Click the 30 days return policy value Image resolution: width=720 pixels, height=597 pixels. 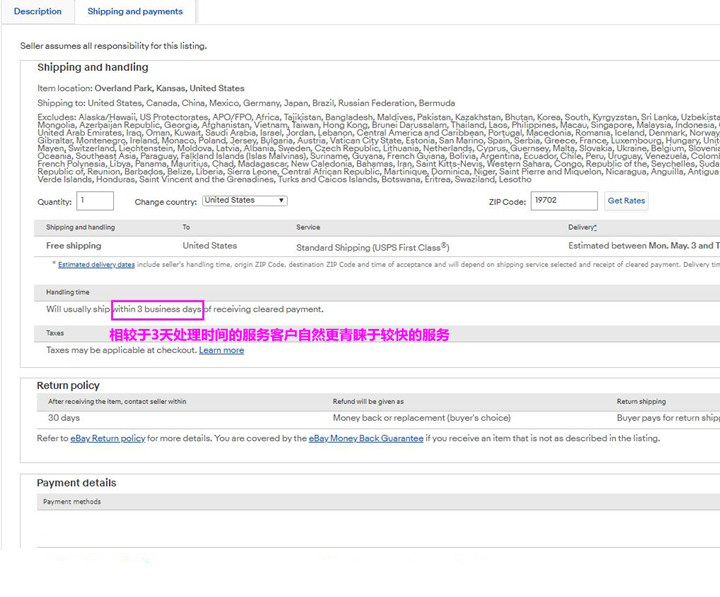(64, 418)
